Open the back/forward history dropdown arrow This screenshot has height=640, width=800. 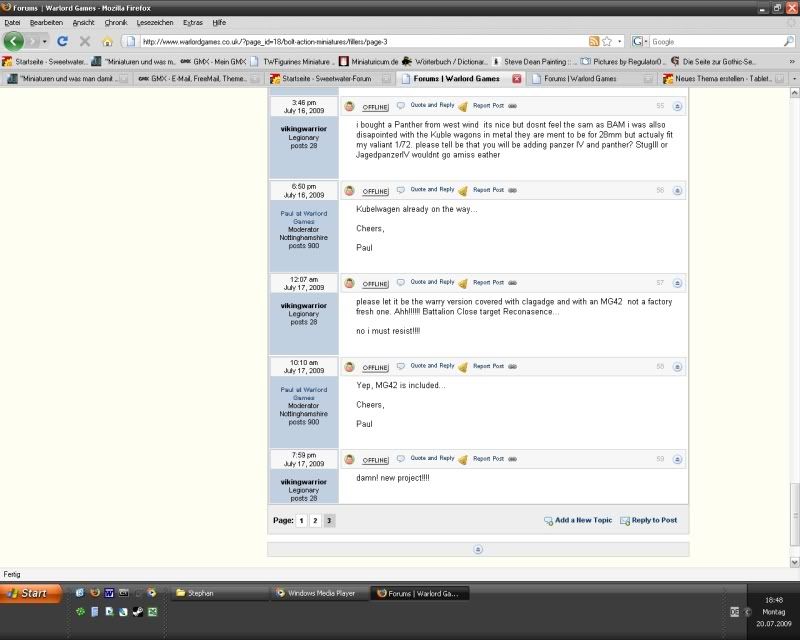click(x=44, y=41)
